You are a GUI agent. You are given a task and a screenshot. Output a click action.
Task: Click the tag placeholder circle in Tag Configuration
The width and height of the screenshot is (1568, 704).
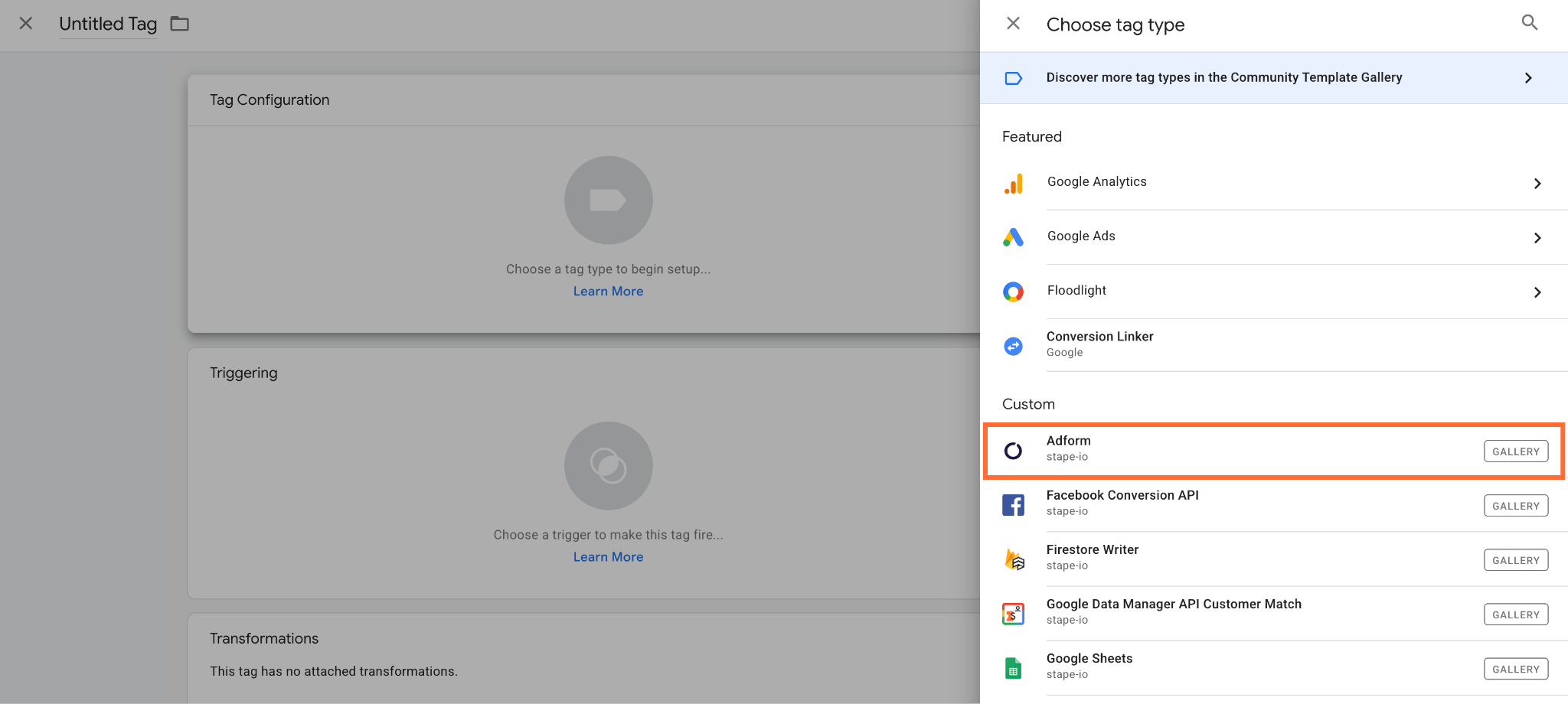(x=609, y=200)
